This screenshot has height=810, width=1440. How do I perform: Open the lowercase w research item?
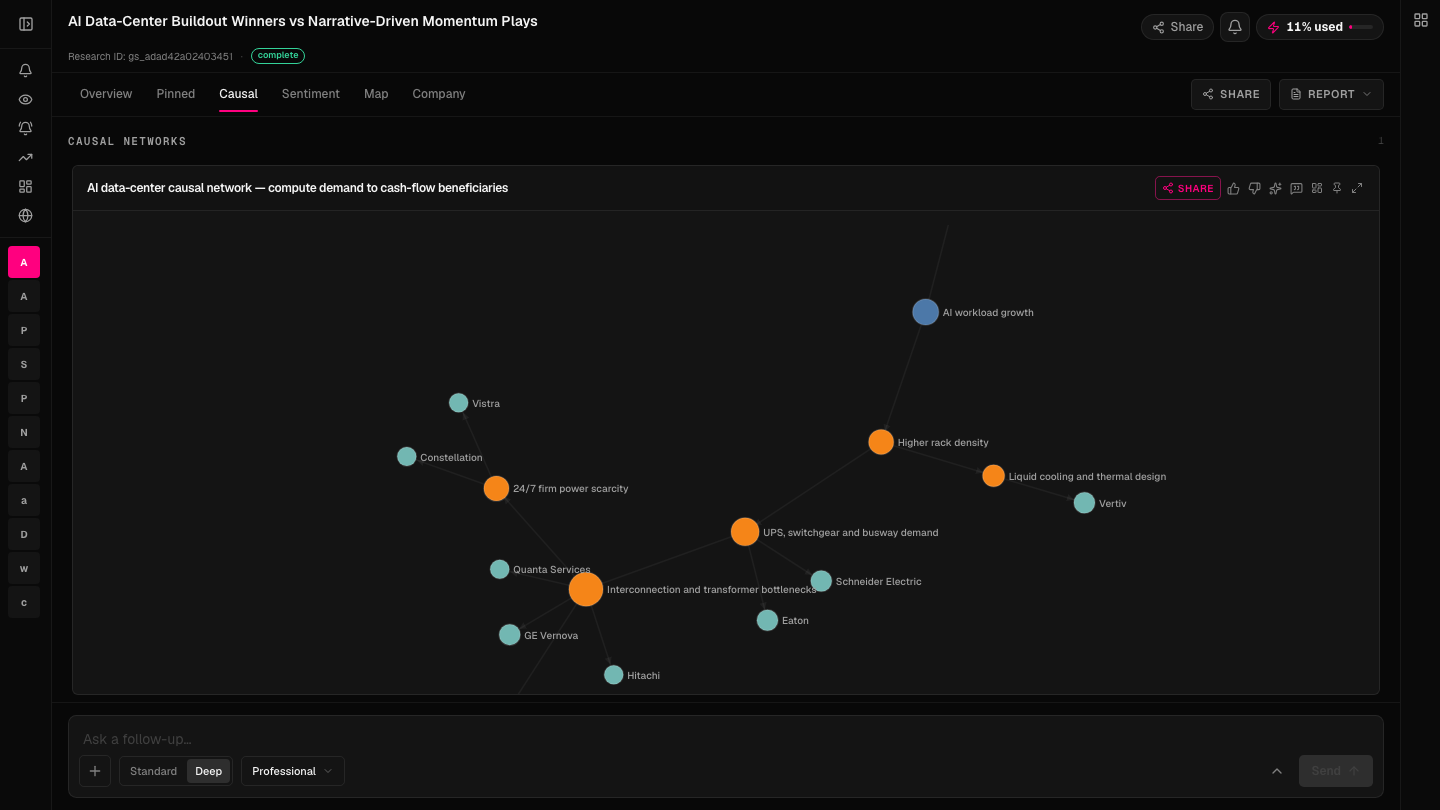pyautogui.click(x=24, y=568)
